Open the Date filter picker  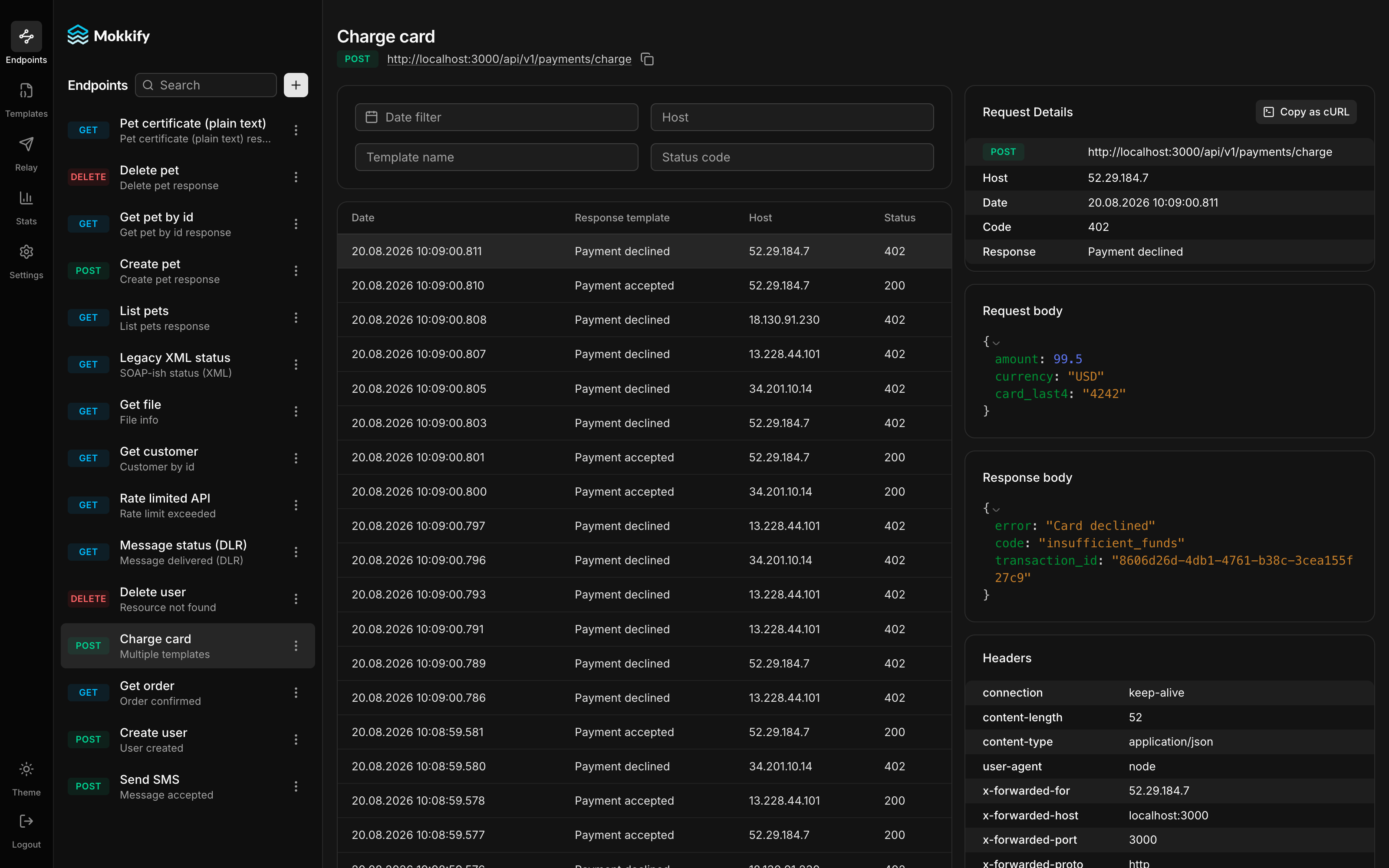click(x=497, y=117)
